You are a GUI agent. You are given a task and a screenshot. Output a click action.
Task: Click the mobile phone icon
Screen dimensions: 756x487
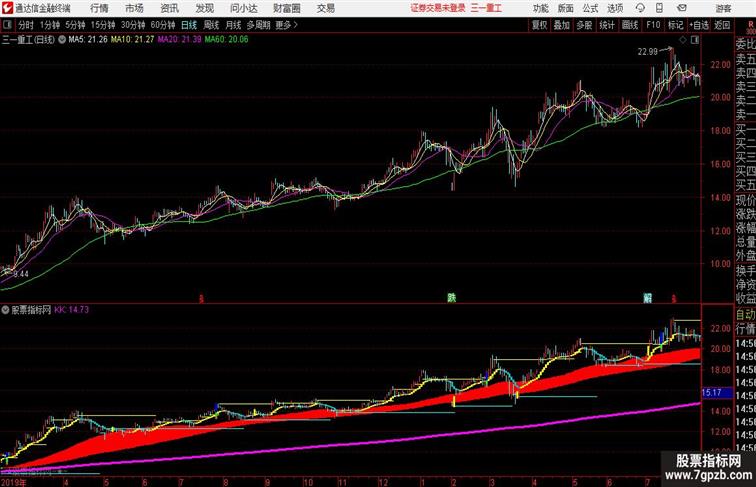tap(660, 8)
